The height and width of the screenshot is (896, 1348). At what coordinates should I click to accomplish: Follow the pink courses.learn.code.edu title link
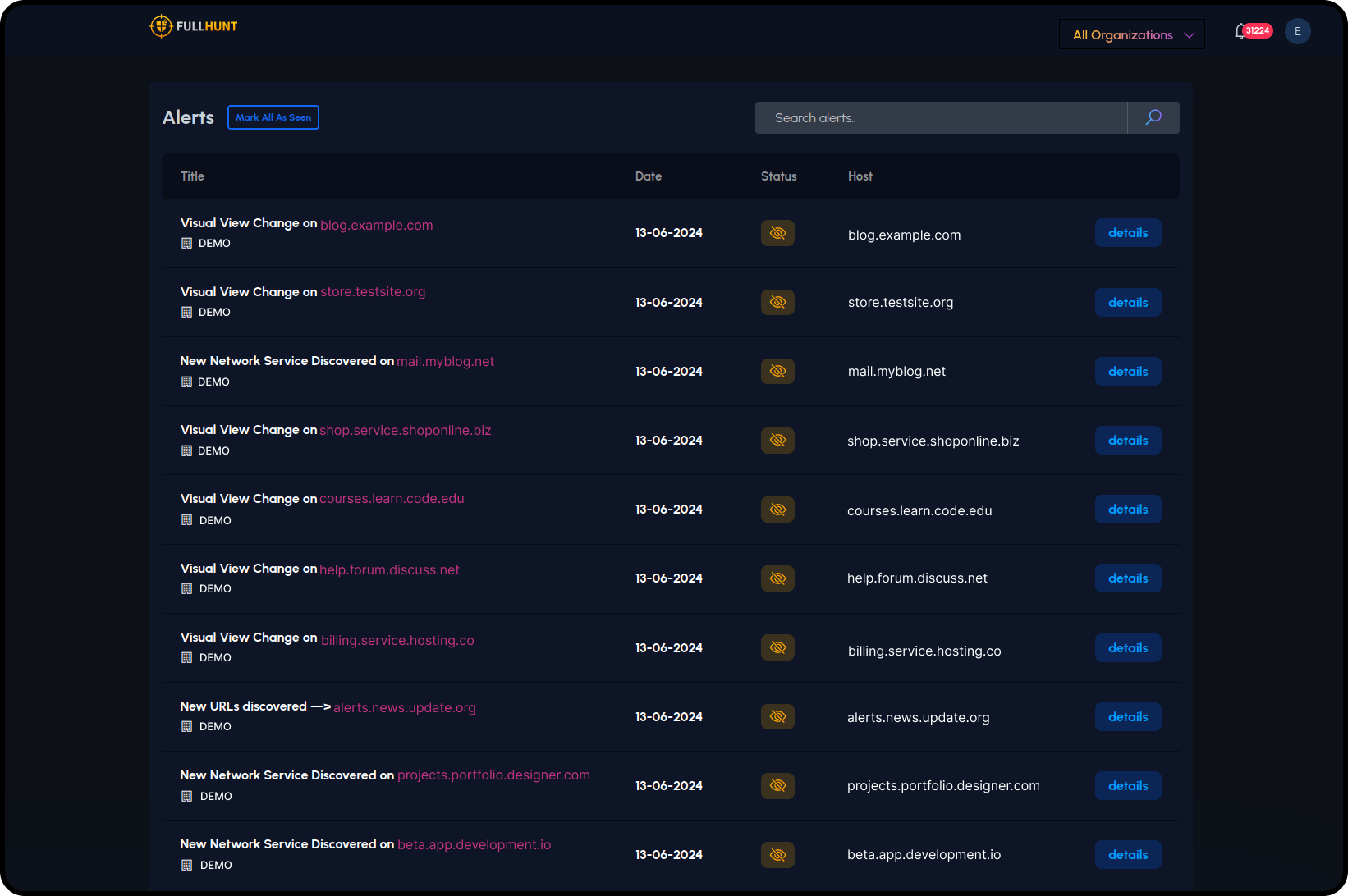pyautogui.click(x=392, y=499)
